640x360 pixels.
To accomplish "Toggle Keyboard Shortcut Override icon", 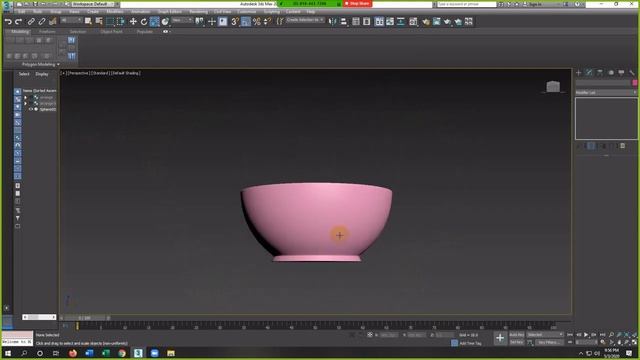I will (x=222, y=22).
